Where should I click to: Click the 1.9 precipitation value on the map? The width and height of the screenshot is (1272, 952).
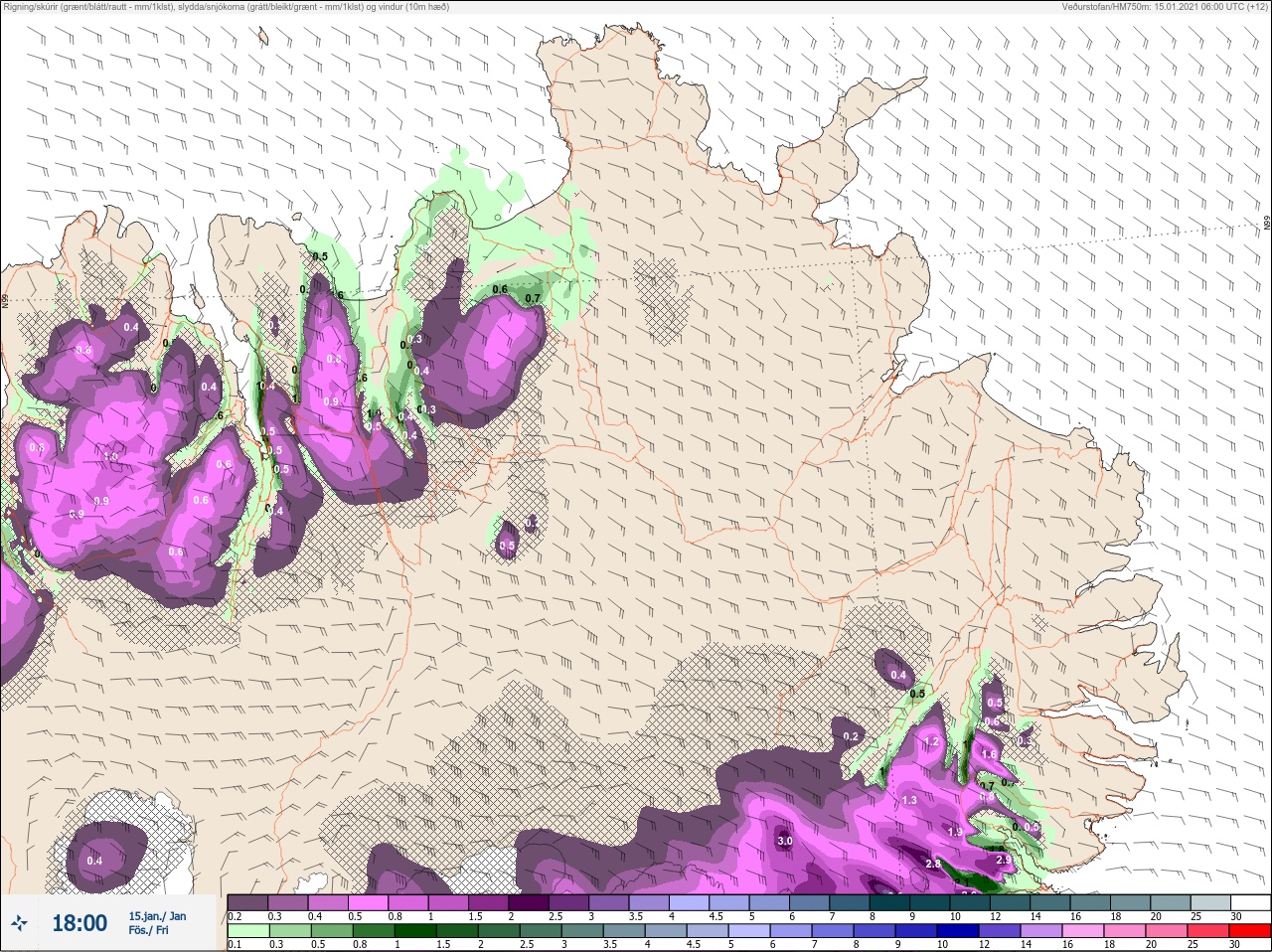(955, 832)
